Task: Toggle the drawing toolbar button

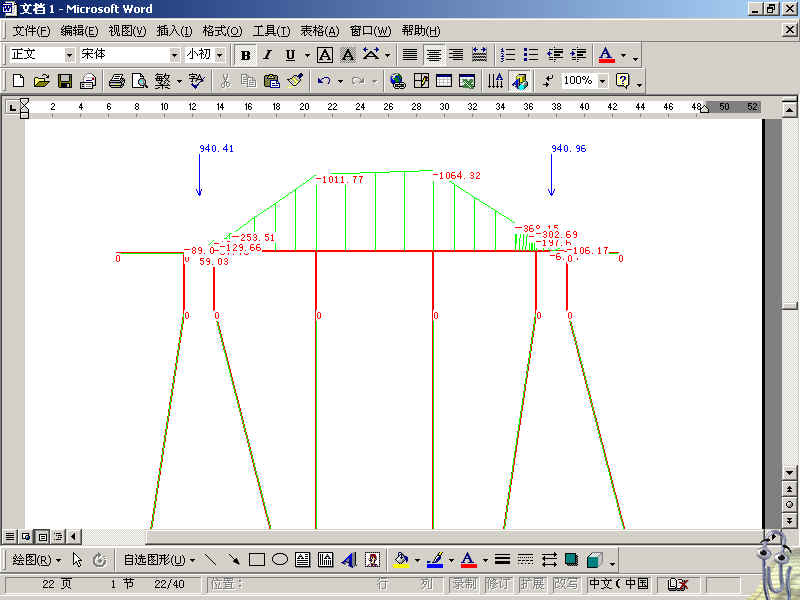Action: tap(519, 81)
